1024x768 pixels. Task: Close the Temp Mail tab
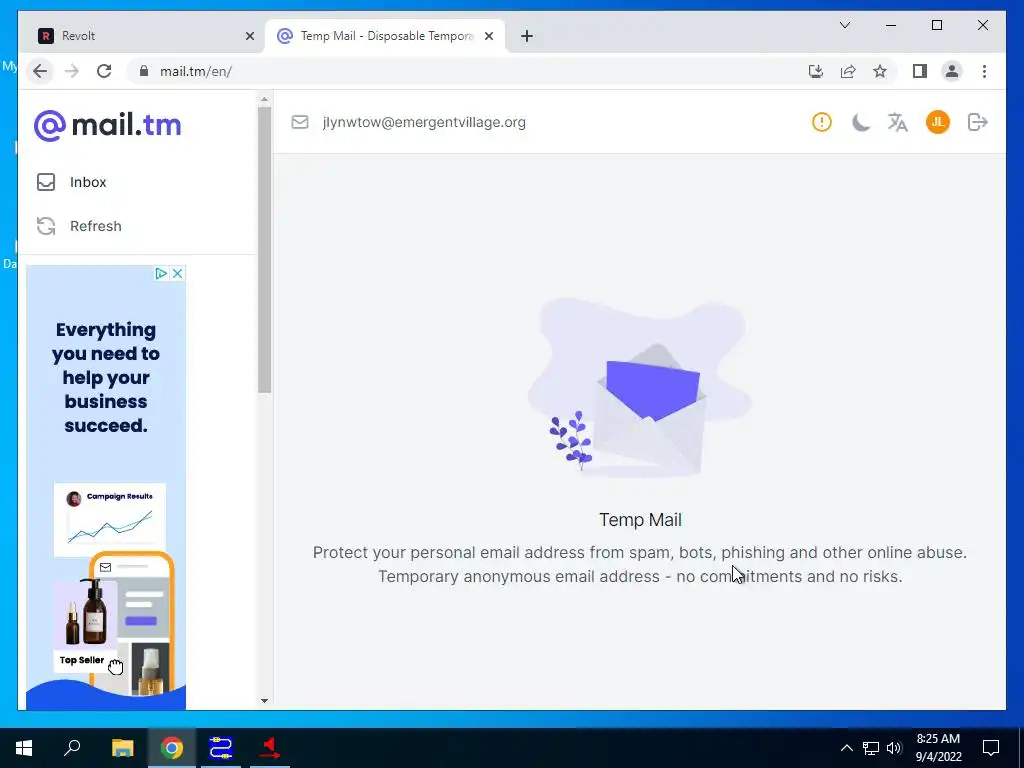[488, 36]
